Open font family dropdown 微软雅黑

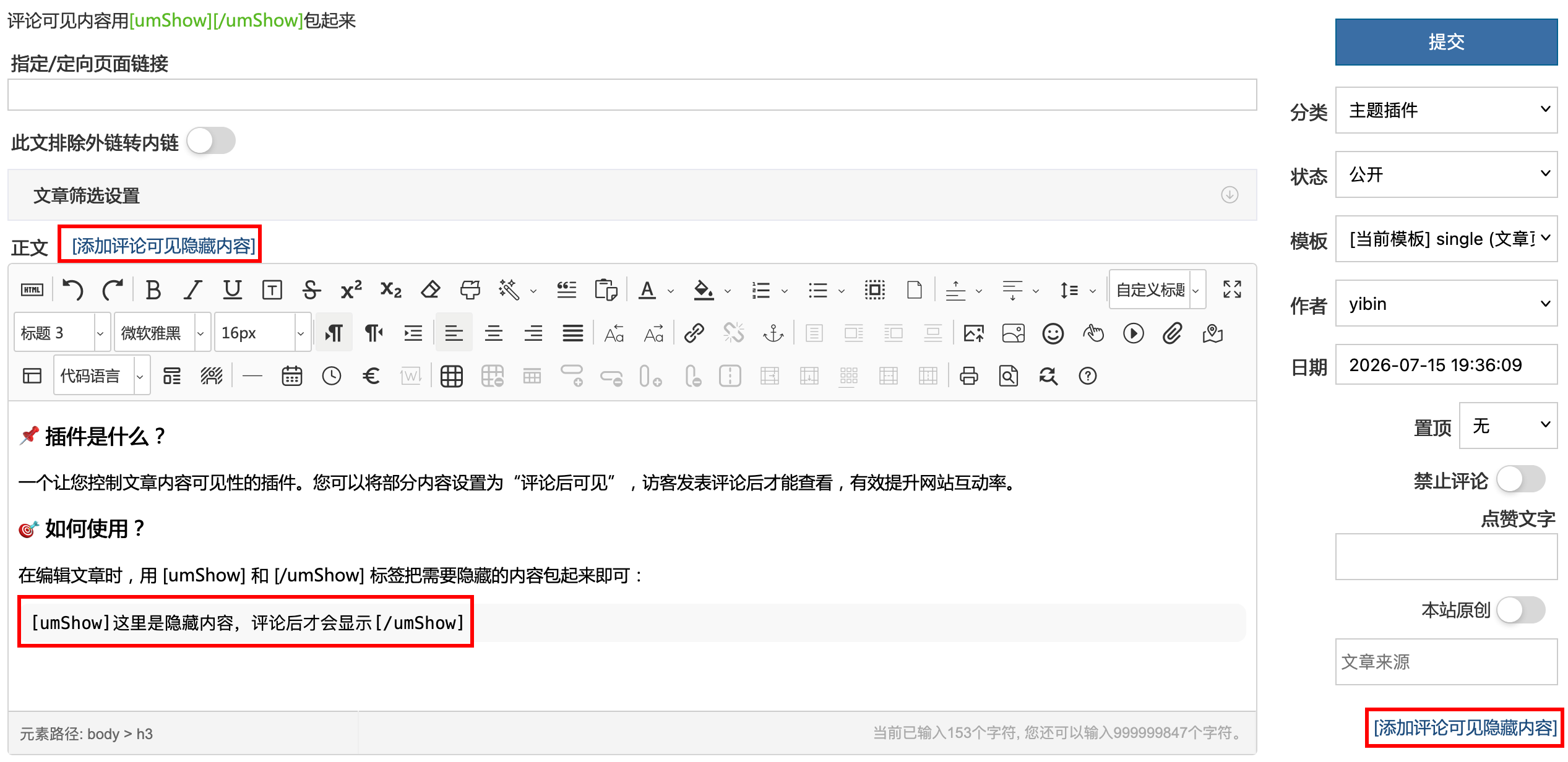click(163, 333)
